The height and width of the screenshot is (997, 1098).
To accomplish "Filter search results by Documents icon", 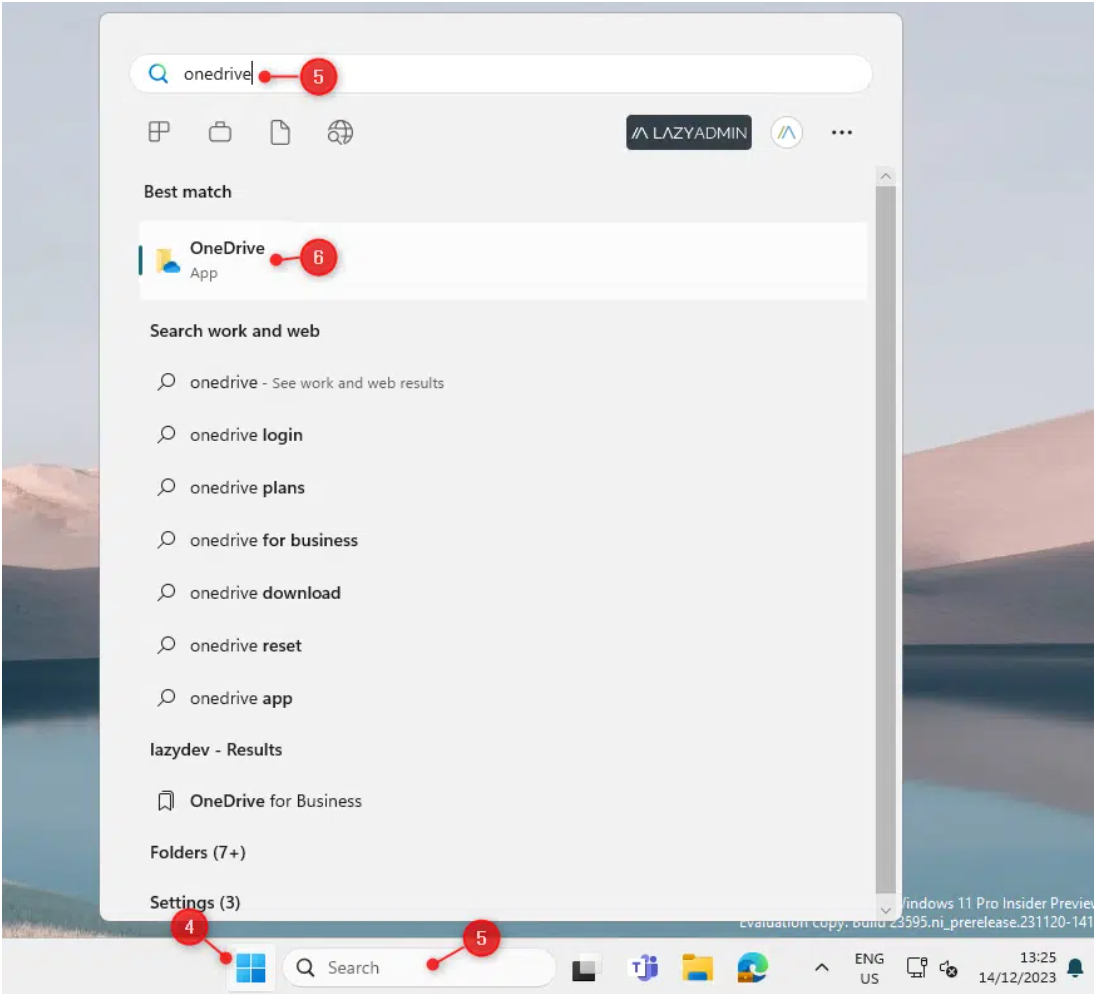I will tap(280, 132).
